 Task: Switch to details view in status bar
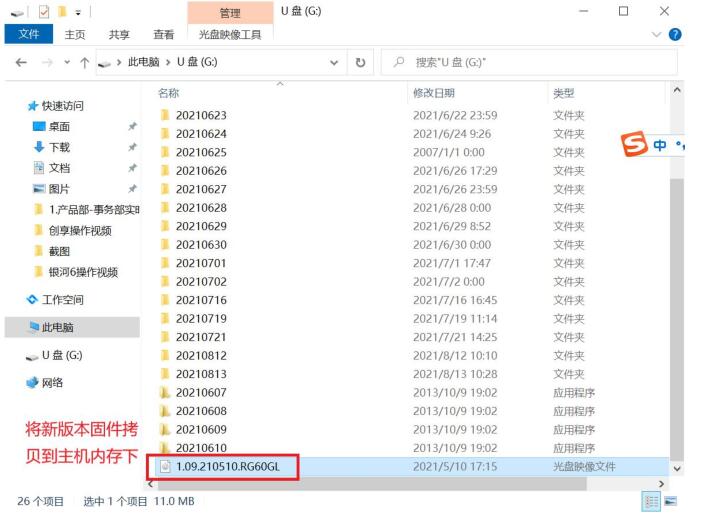tap(651, 501)
